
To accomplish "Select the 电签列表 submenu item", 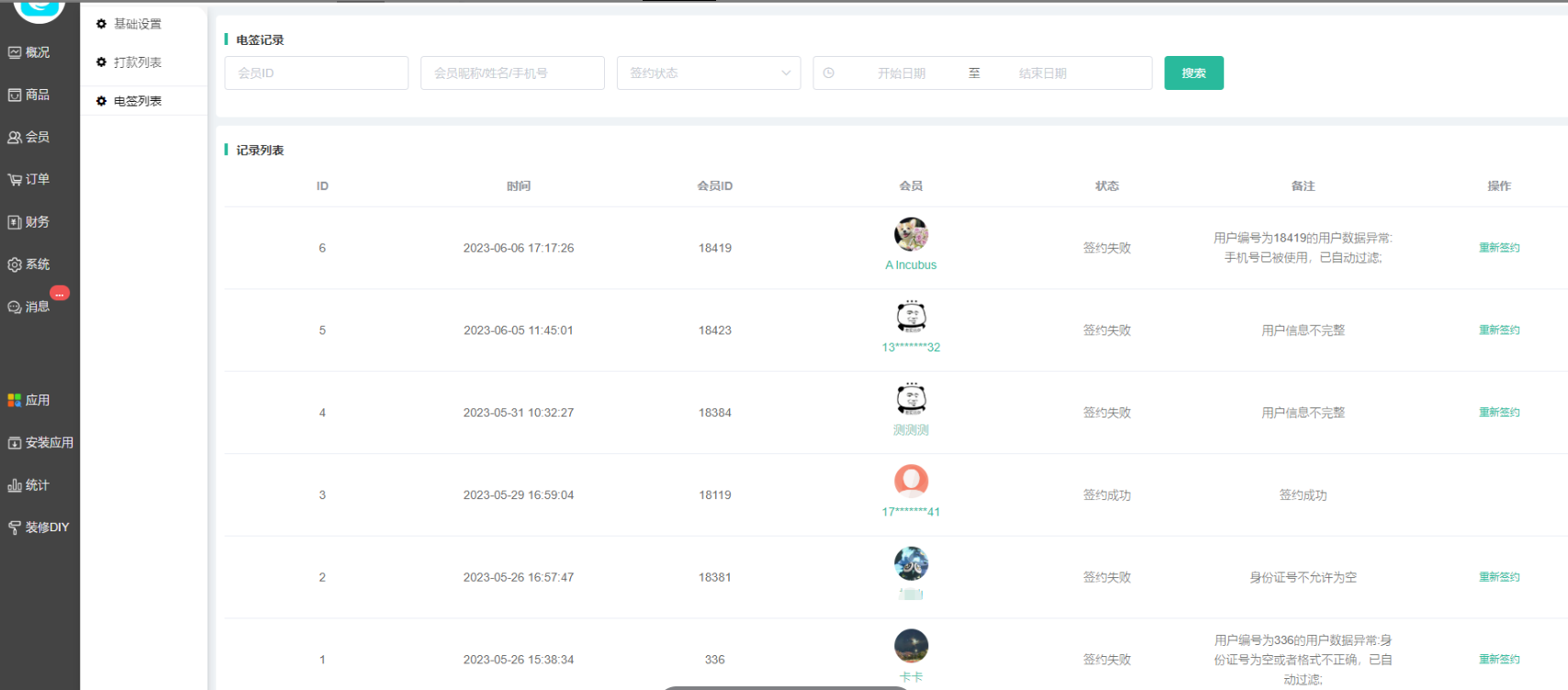I will coord(137,101).
